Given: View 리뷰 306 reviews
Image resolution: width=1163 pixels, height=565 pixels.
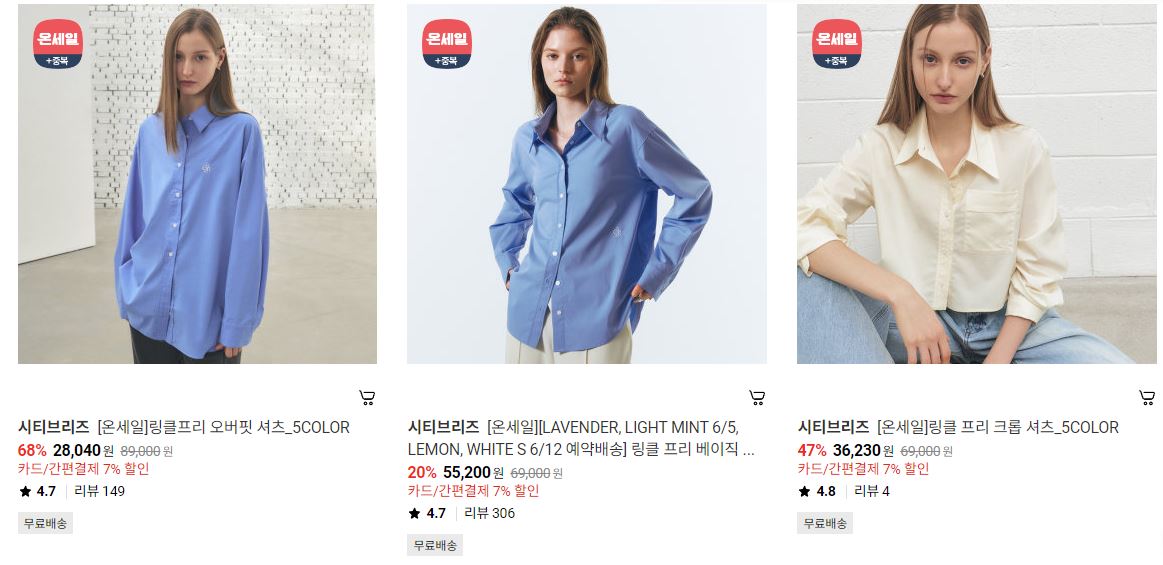Looking at the screenshot, I should 490,513.
